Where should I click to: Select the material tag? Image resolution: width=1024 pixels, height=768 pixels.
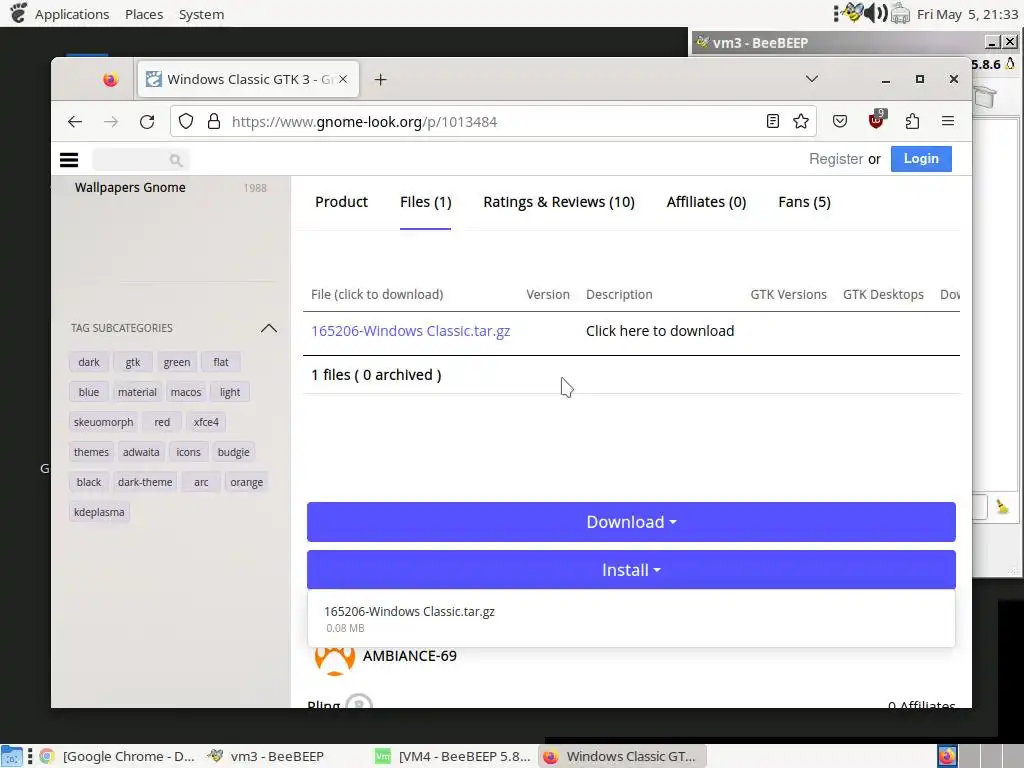point(137,392)
